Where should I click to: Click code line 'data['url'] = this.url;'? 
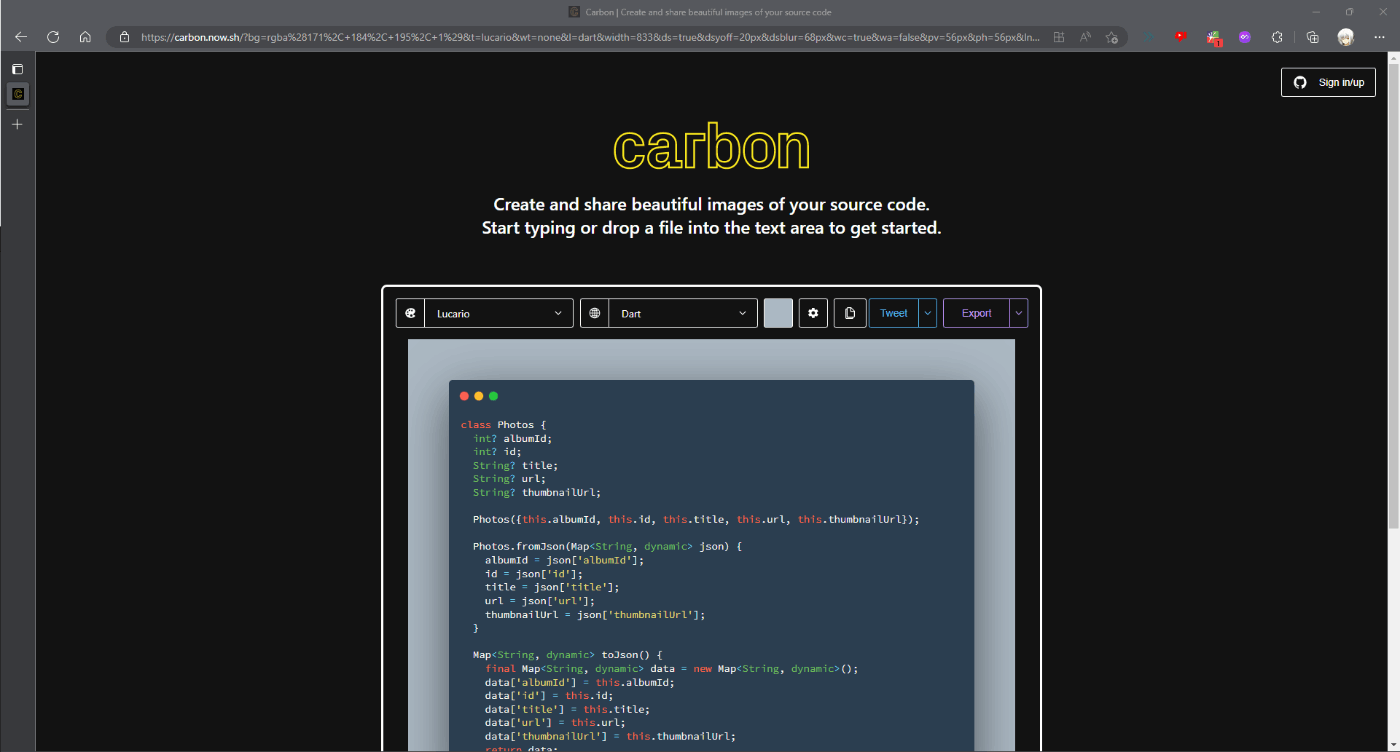click(x=555, y=722)
